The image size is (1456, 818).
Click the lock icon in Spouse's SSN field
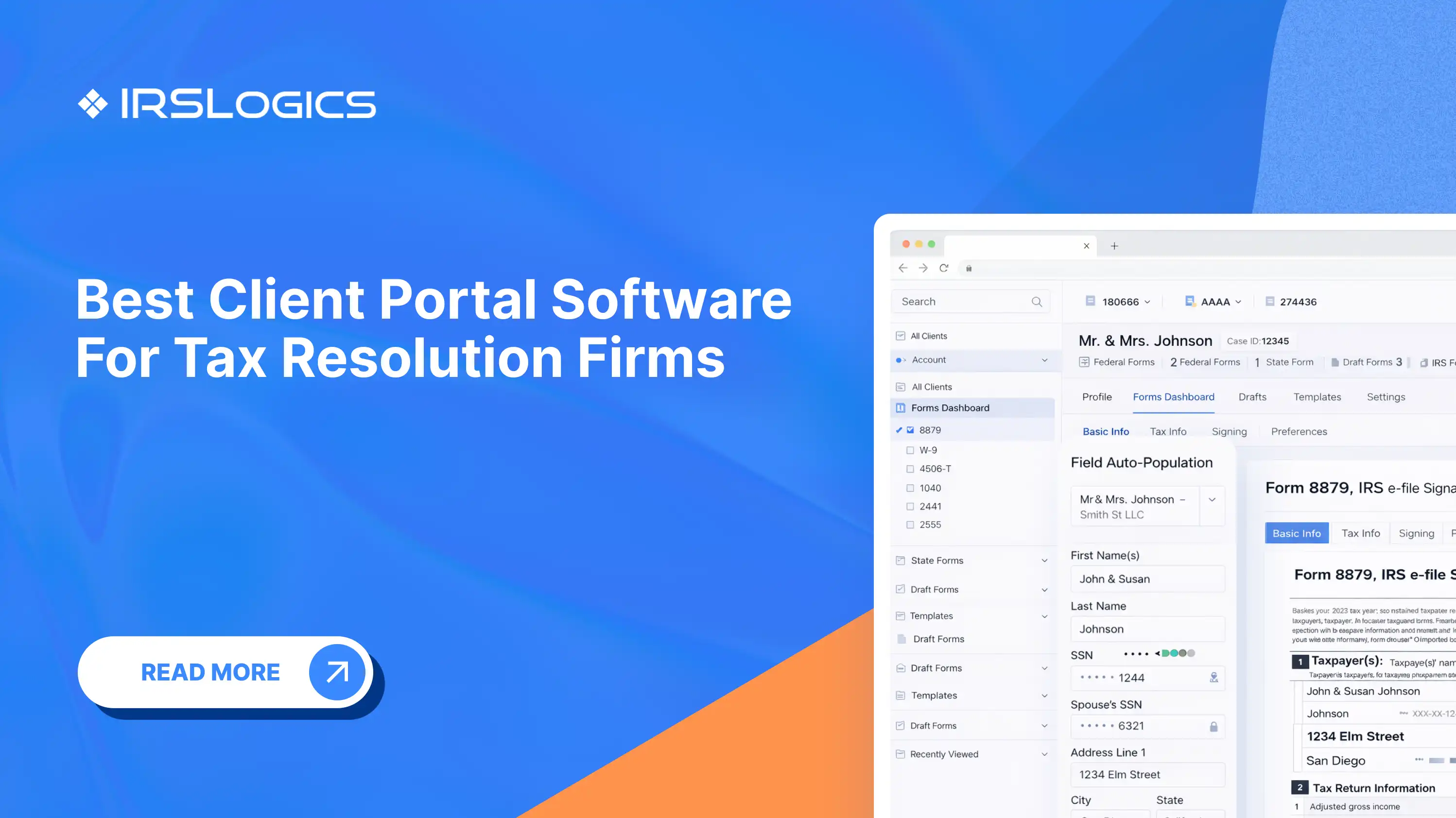[1213, 727]
